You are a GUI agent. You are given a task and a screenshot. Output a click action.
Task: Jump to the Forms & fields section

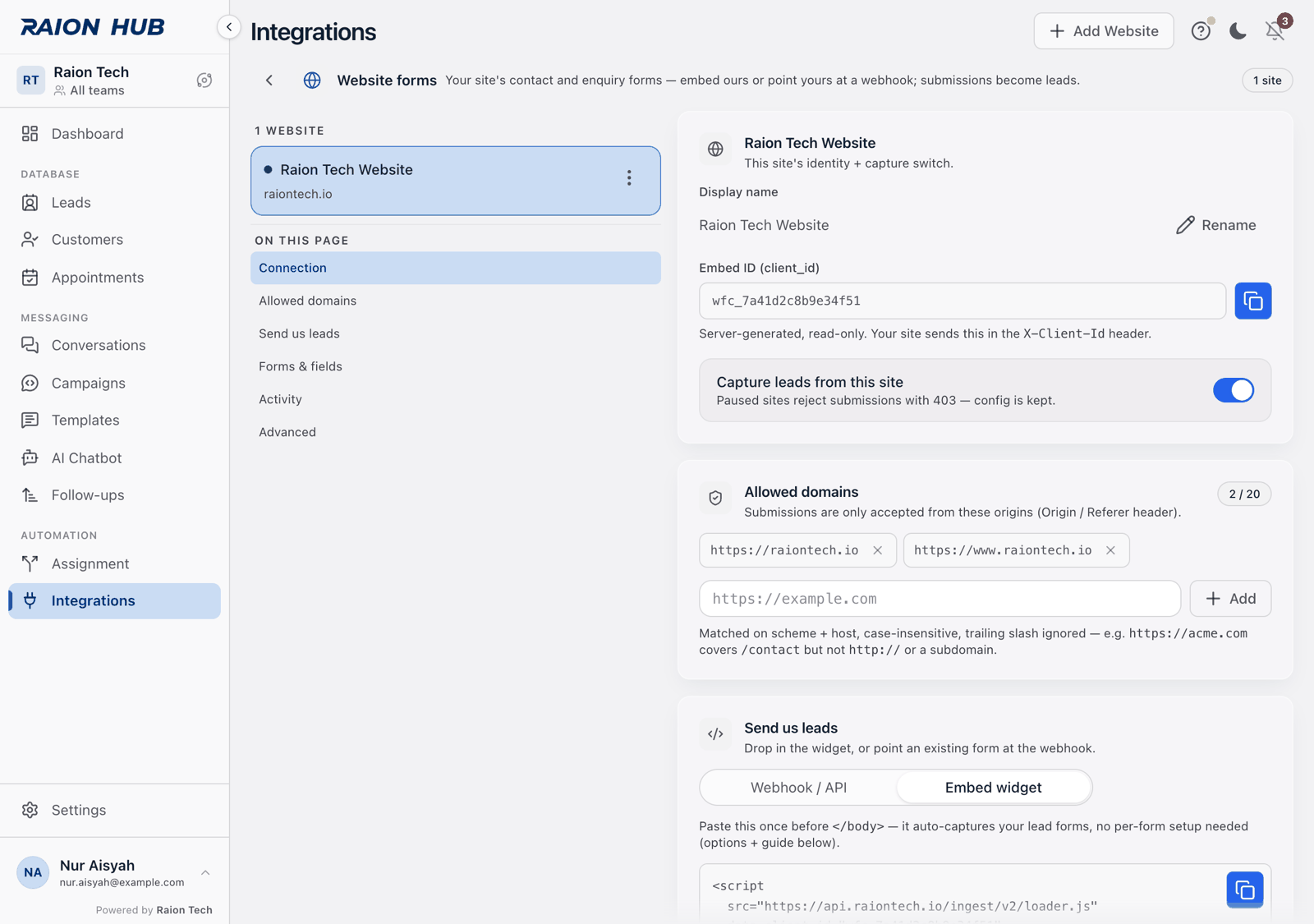point(455,366)
